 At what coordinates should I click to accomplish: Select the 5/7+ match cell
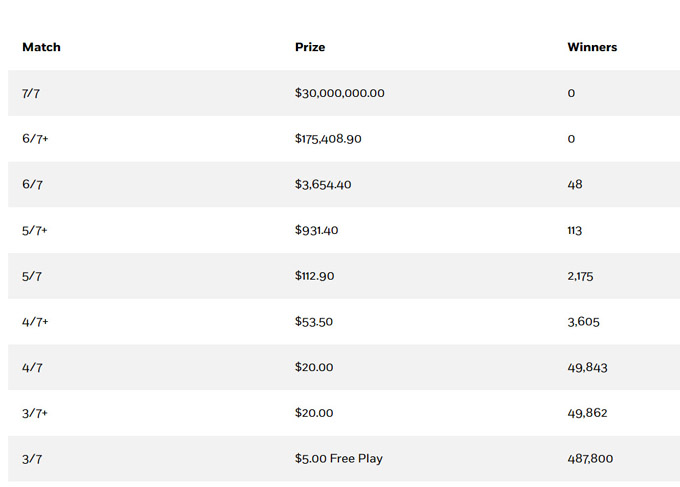pyautogui.click(x=36, y=231)
